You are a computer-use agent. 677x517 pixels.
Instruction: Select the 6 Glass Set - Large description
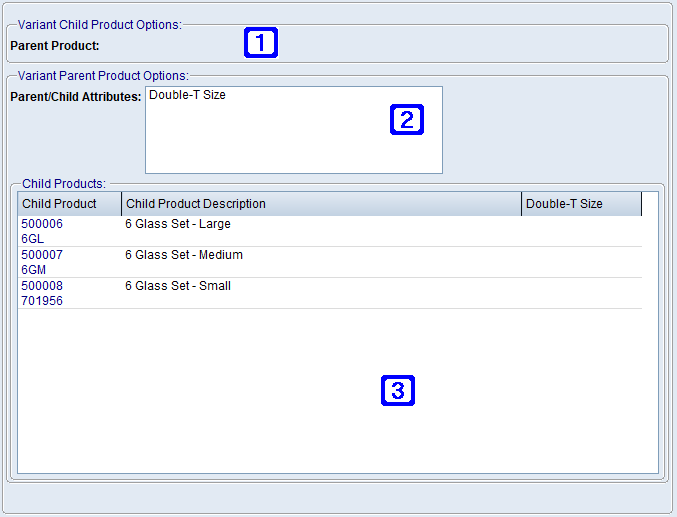[x=177, y=224]
